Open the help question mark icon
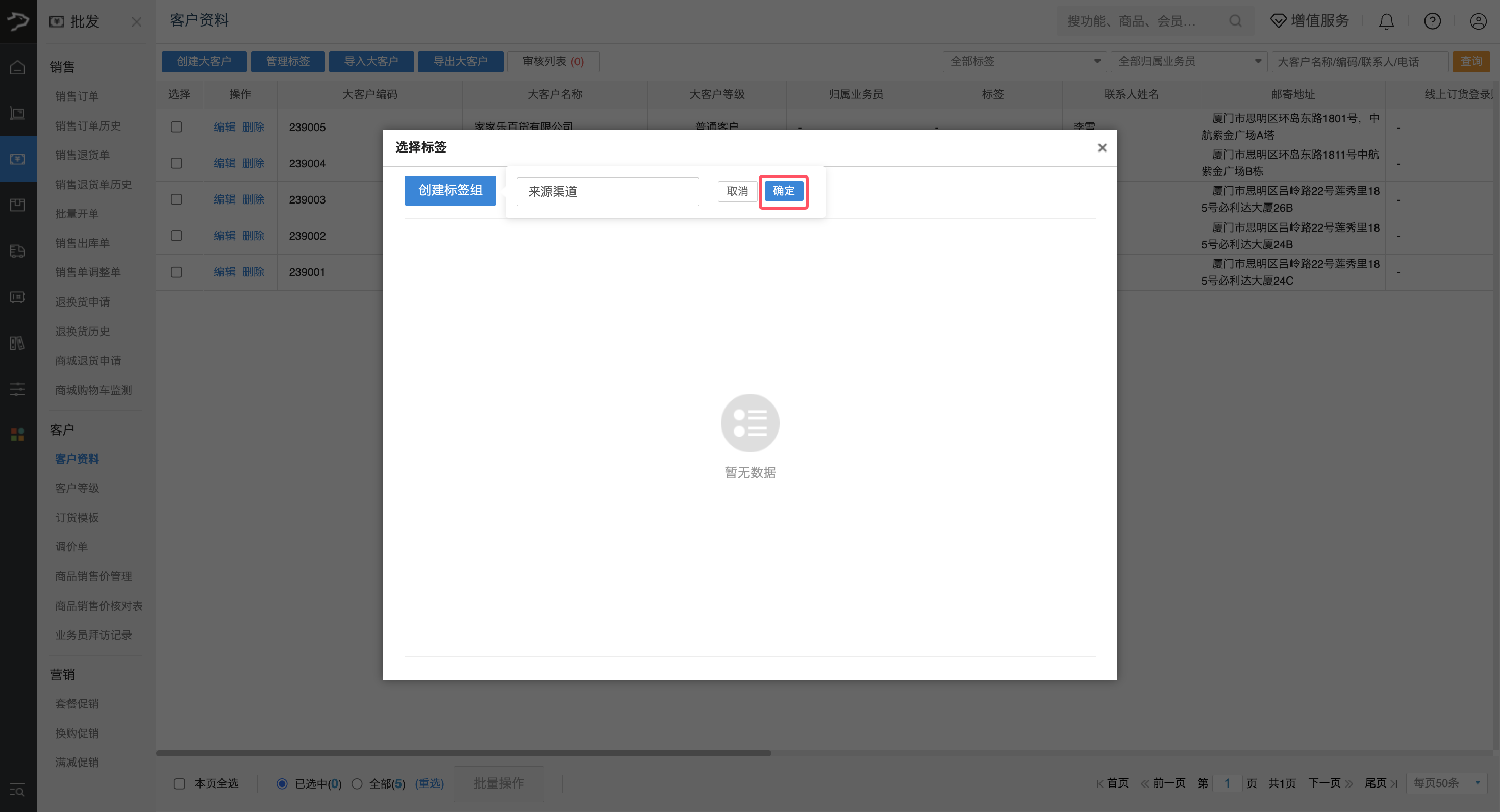The height and width of the screenshot is (812, 1500). (x=1432, y=21)
